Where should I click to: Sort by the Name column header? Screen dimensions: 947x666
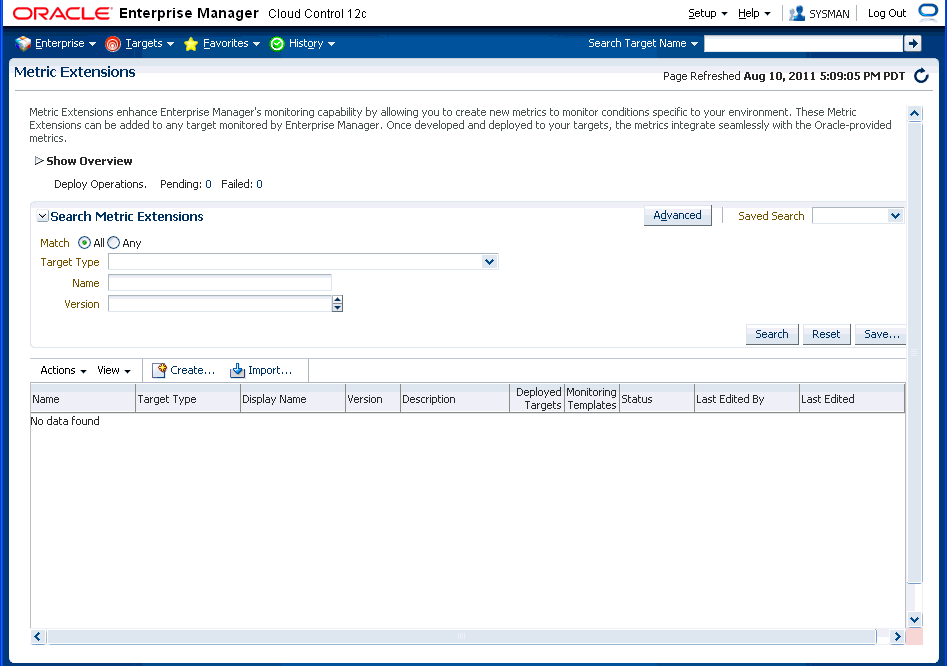83,399
